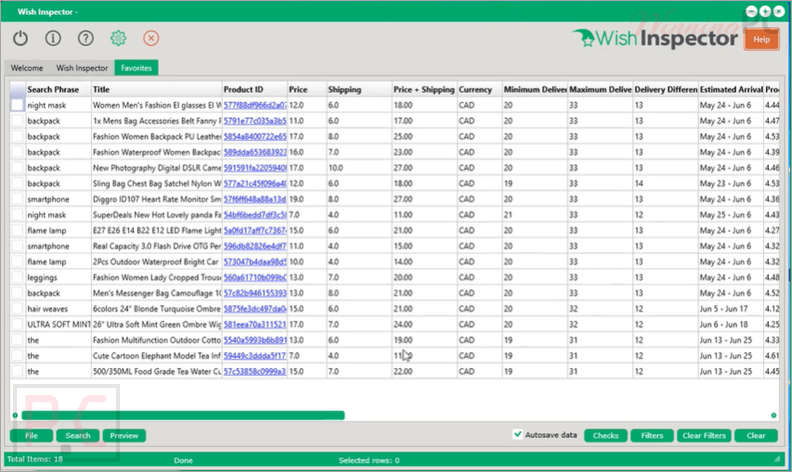Click the scrollbar left arrow dot

tap(15, 415)
